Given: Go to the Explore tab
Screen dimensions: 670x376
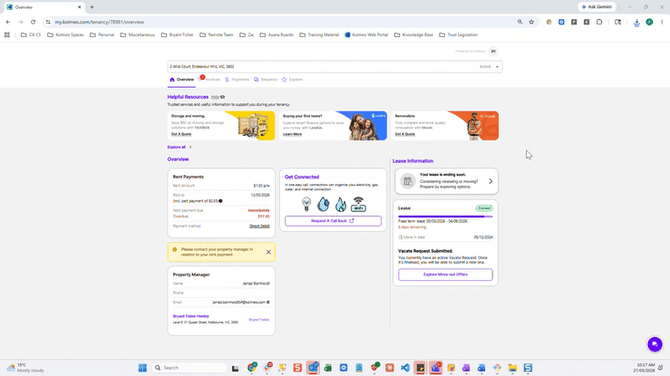Looking at the screenshot, I should point(292,79).
